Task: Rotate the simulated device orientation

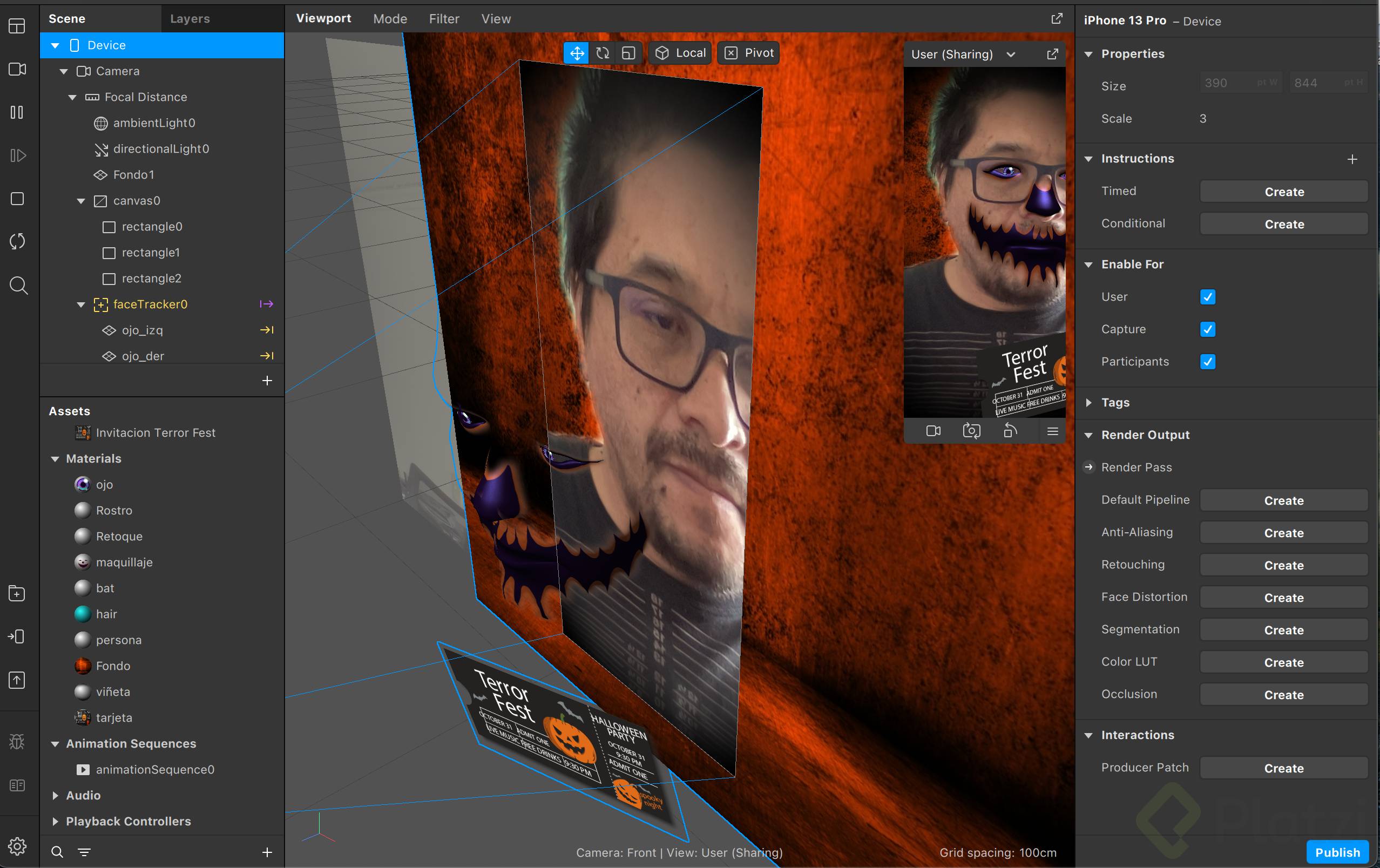Action: click(x=1010, y=431)
